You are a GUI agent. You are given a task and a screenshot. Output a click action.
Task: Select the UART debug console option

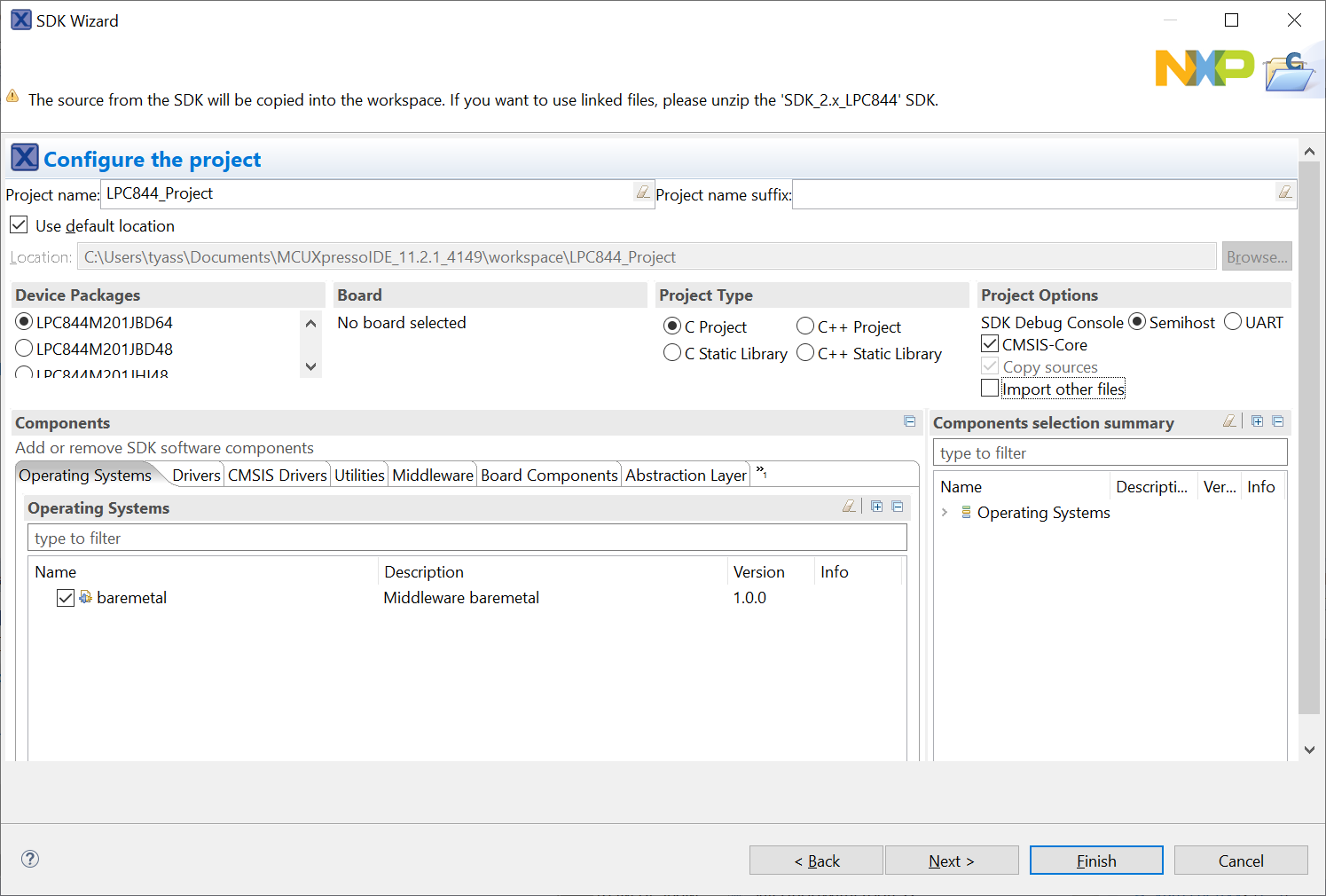tap(1233, 322)
